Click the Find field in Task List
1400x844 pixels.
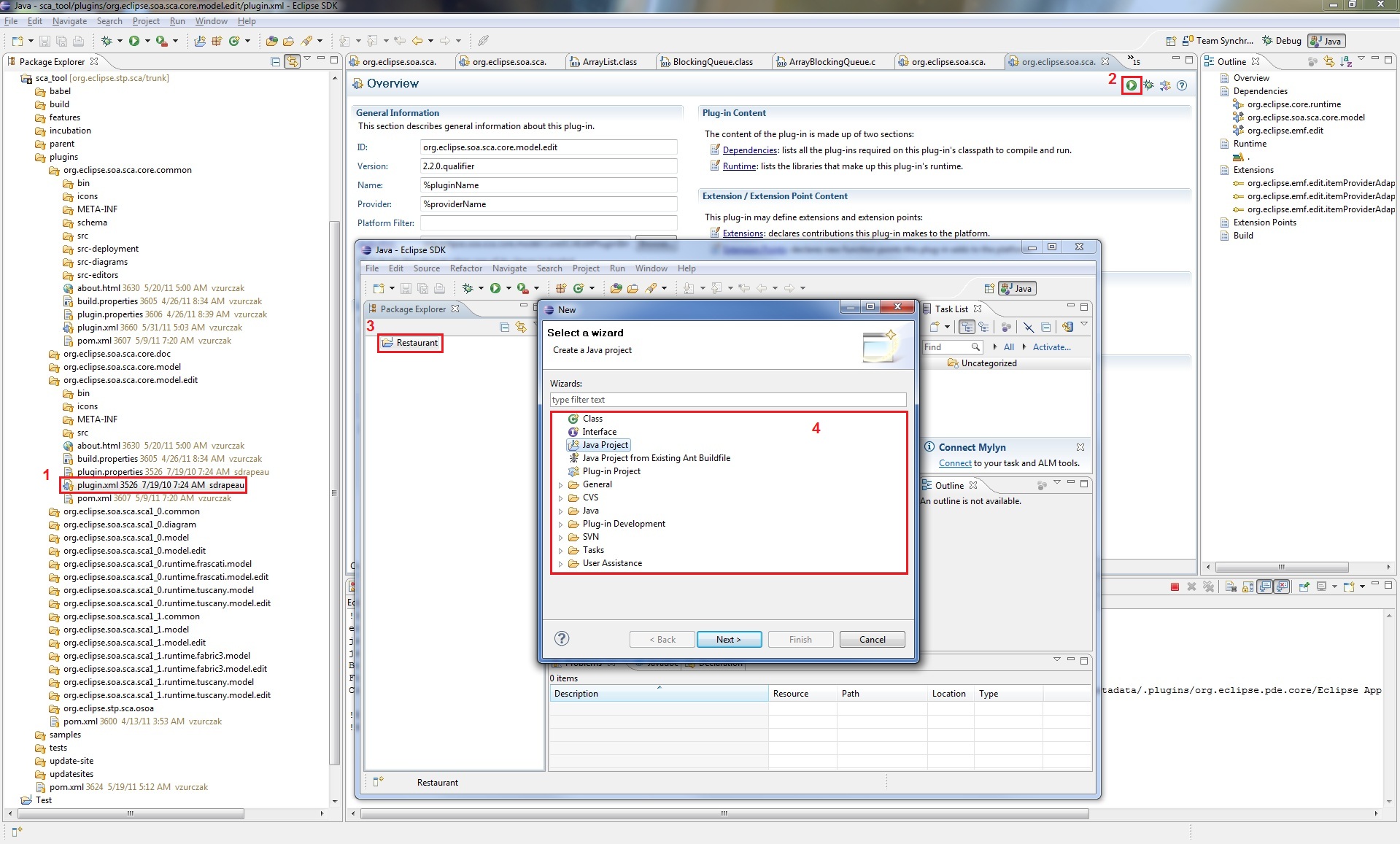(951, 347)
